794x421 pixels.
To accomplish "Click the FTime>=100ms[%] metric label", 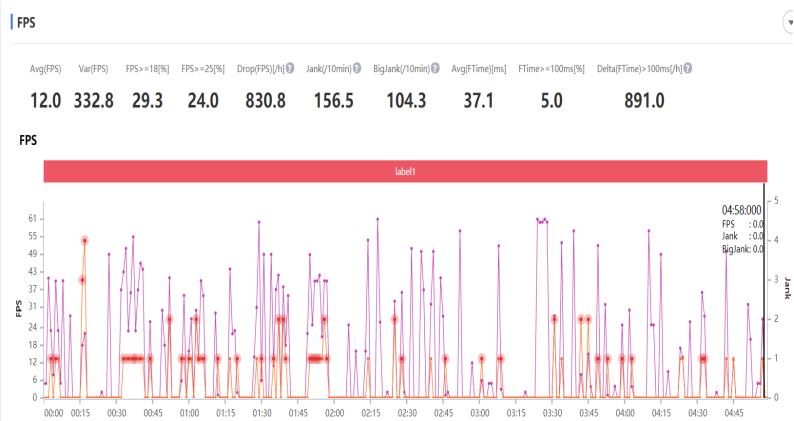I will point(551,69).
